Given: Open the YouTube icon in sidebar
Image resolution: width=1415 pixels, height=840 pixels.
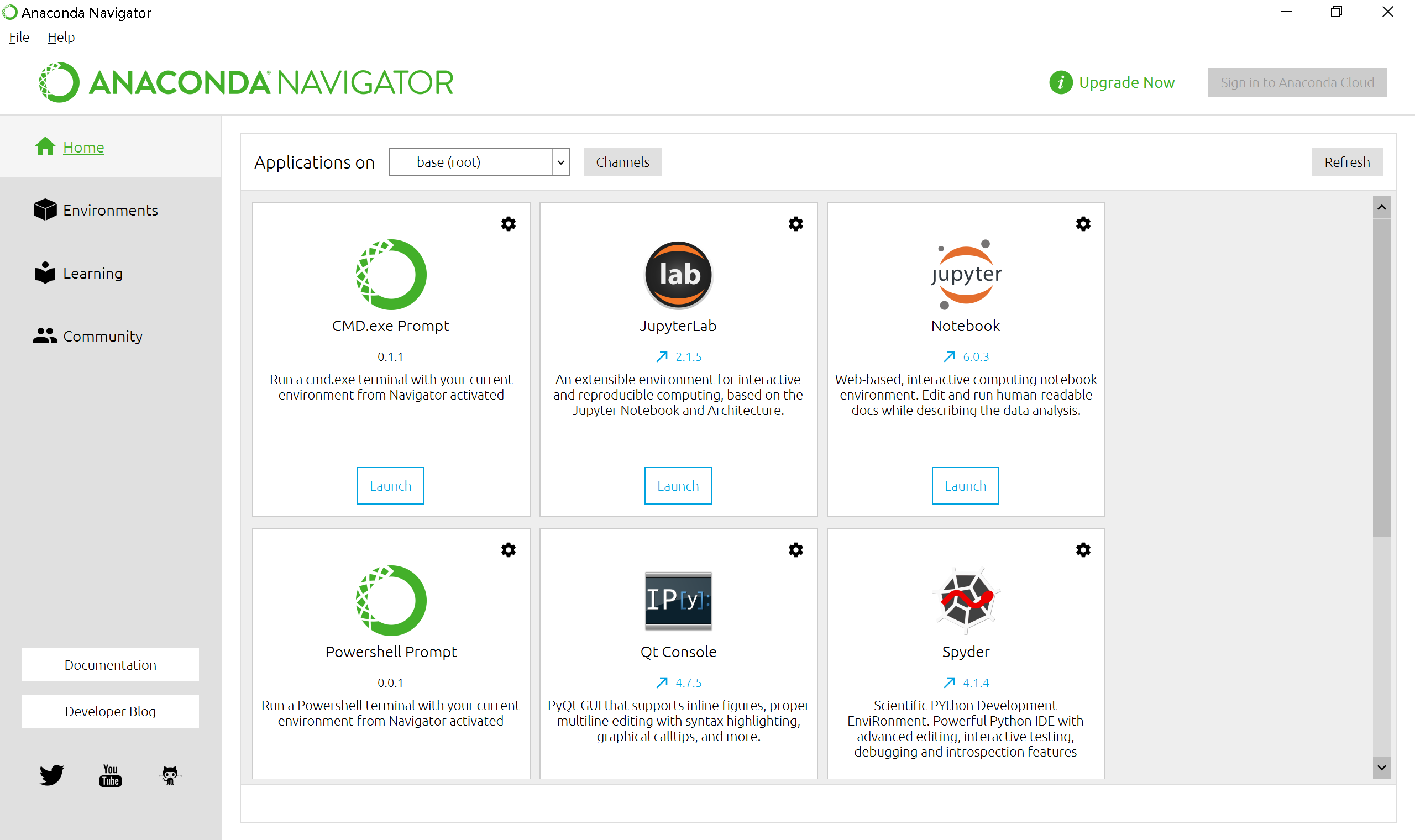Looking at the screenshot, I should (x=111, y=775).
